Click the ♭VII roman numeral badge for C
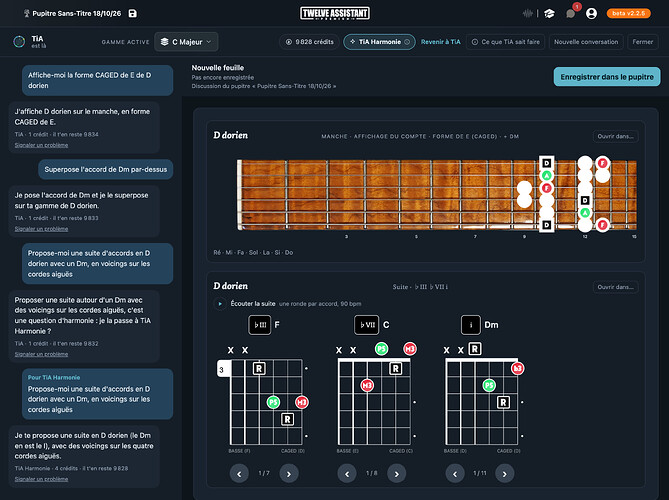The image size is (669, 500). (366, 325)
